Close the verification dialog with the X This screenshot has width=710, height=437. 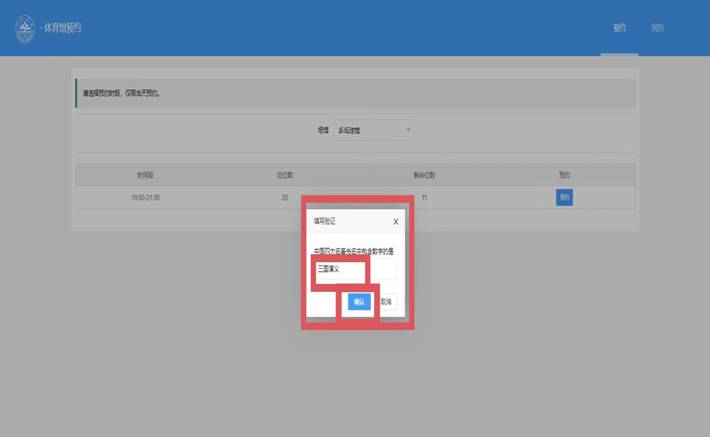point(395,222)
